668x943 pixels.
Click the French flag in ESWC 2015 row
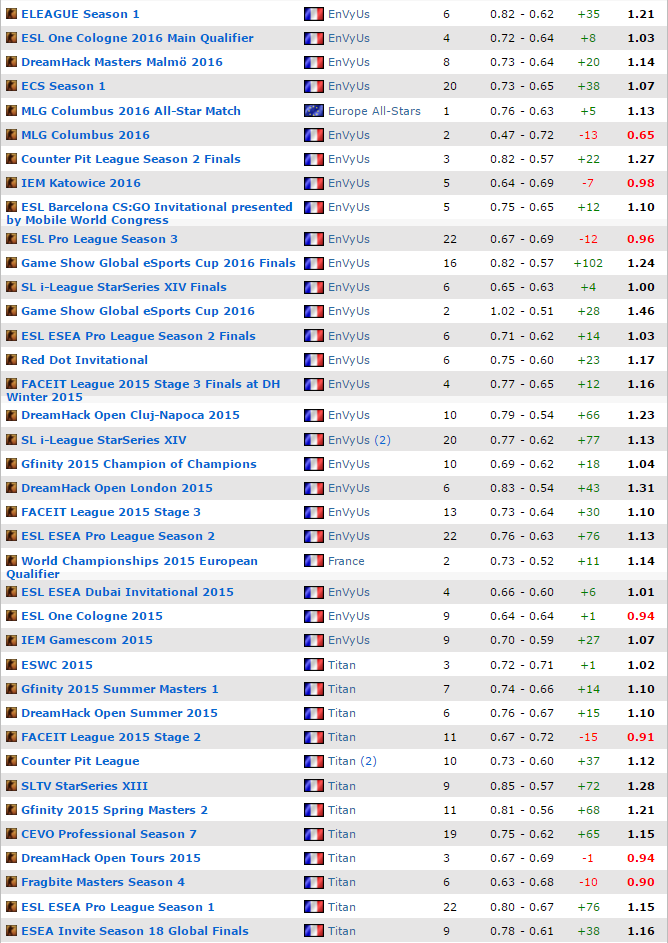pyautogui.click(x=314, y=665)
